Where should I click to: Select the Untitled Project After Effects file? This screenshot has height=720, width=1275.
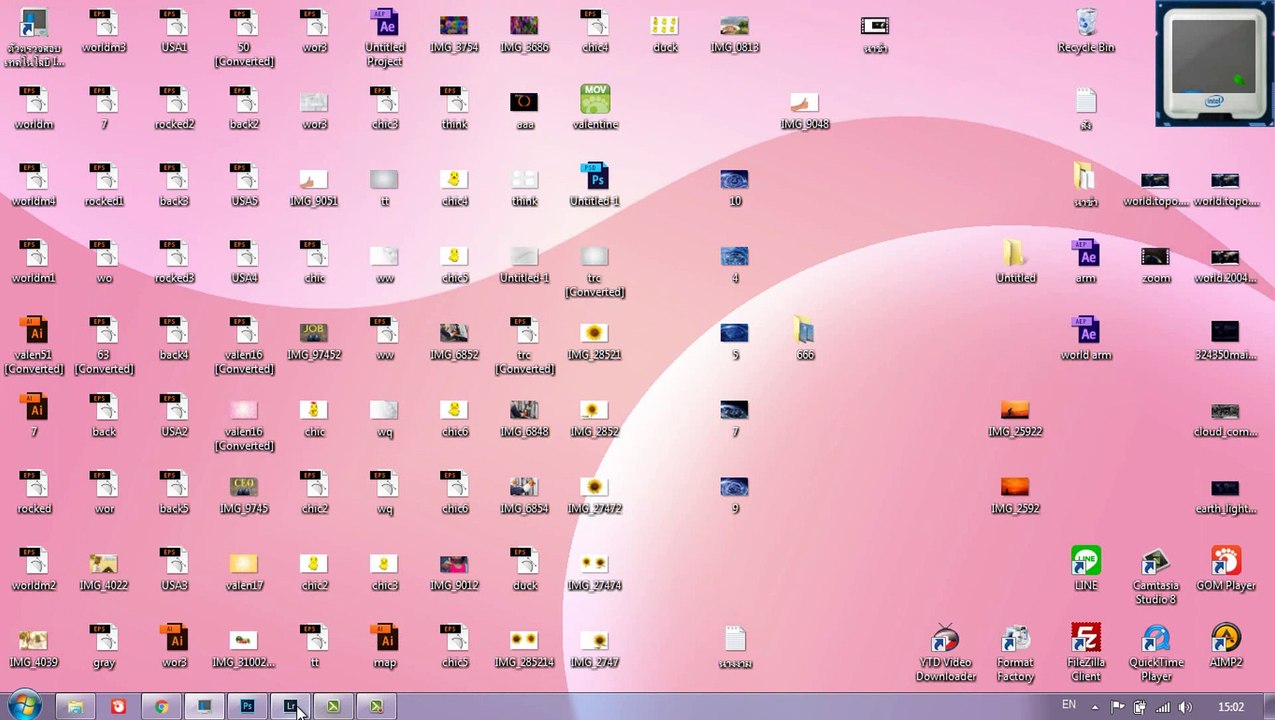click(385, 38)
